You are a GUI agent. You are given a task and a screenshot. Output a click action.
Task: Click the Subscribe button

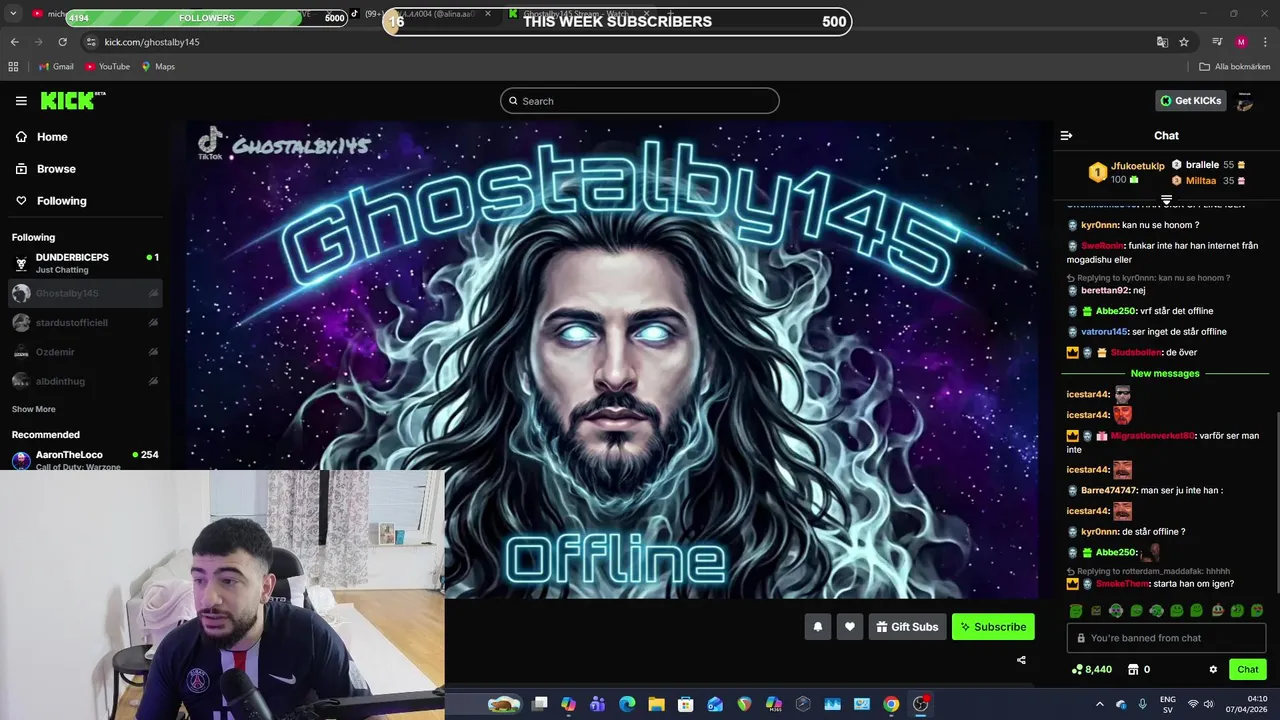point(993,627)
